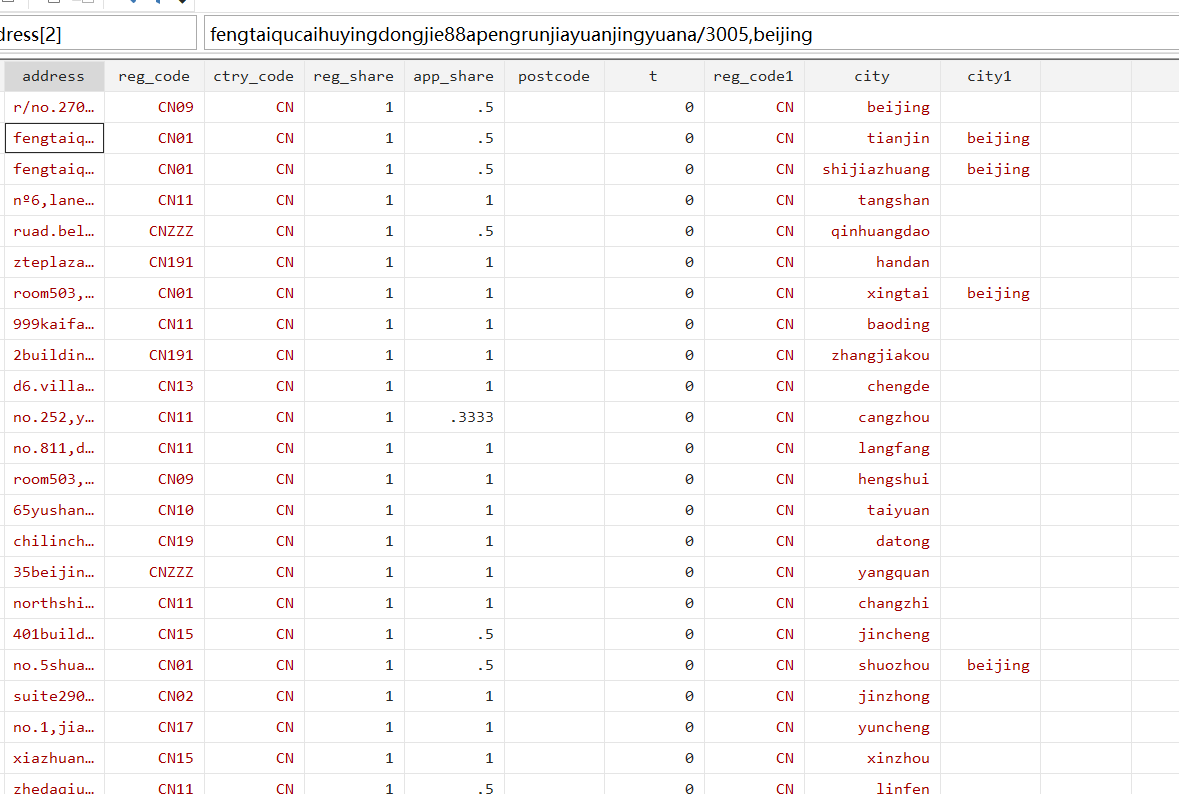Select address cell 'zteplaza…'

tap(54, 262)
